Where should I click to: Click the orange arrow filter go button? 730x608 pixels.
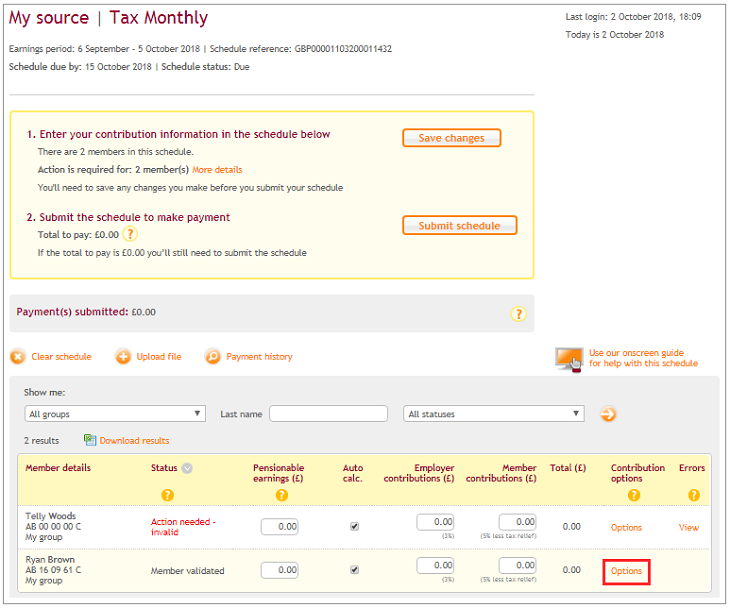pyautogui.click(x=608, y=414)
